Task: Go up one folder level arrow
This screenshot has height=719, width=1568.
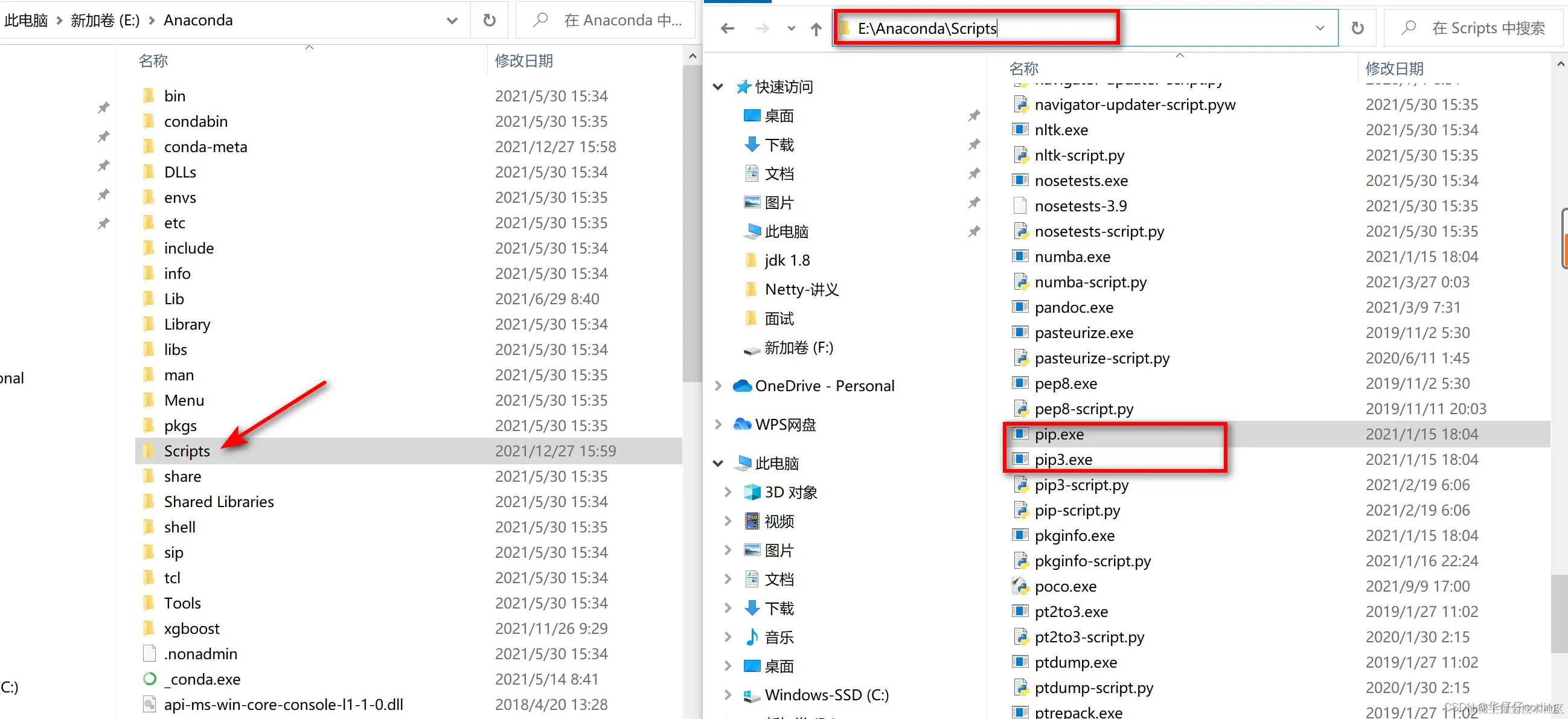Action: pyautogui.click(x=816, y=28)
